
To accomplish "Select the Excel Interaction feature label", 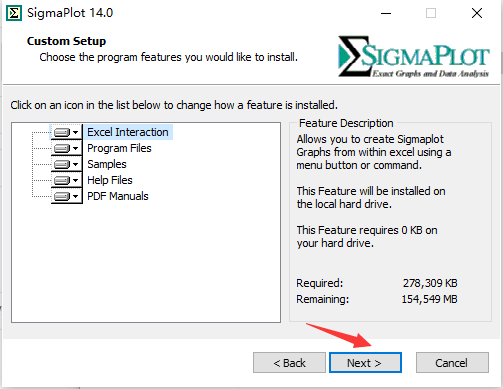I will (x=128, y=132).
